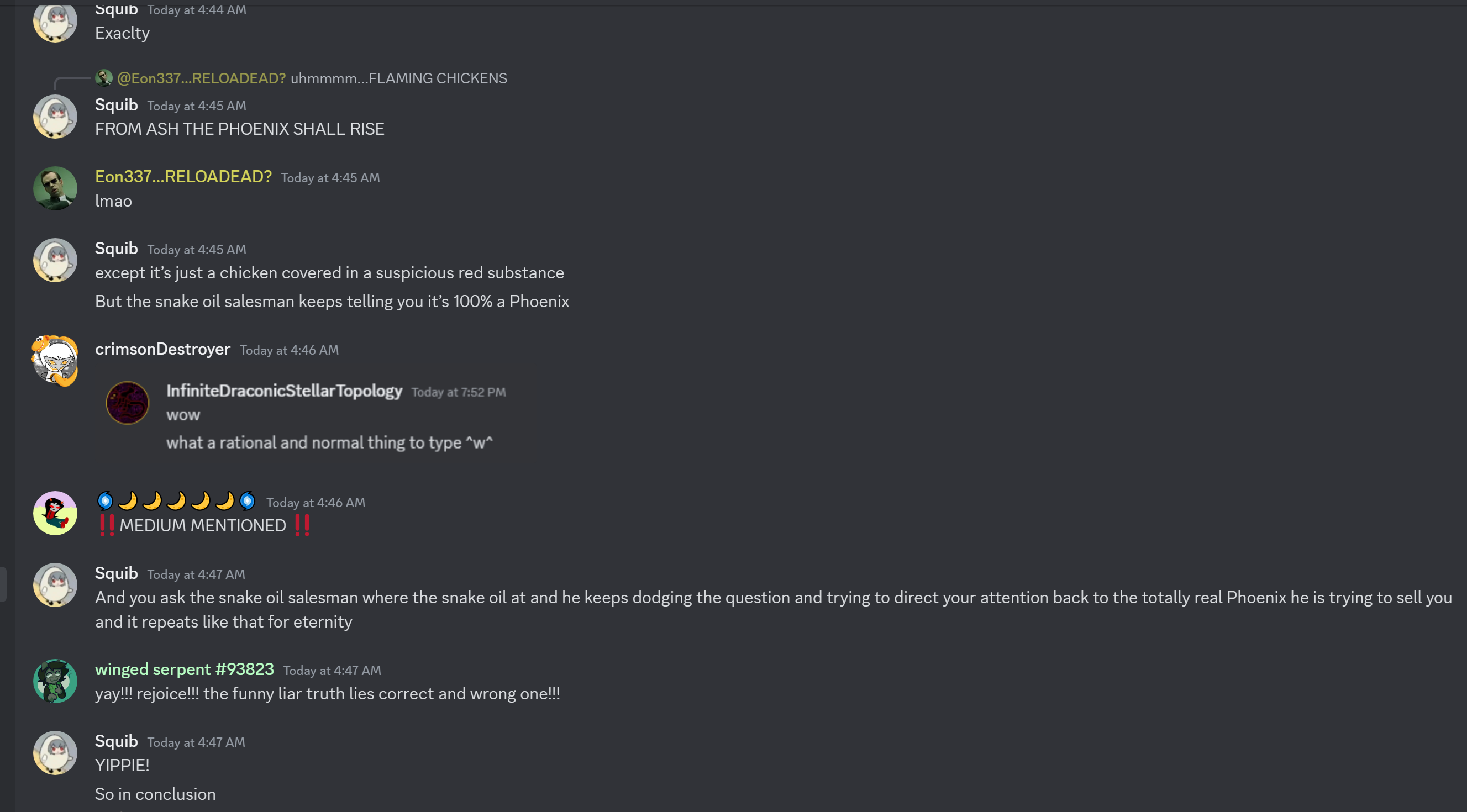The width and height of the screenshot is (1467, 812).
Task: Click Squib's avatar beside the snake oil eternity message
Action: coord(55,585)
